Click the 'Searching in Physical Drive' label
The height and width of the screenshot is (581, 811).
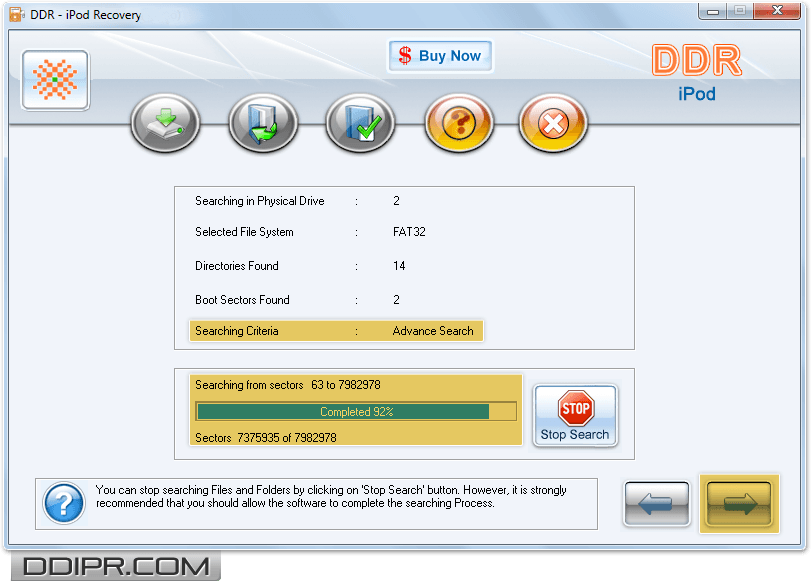pyautogui.click(x=260, y=201)
